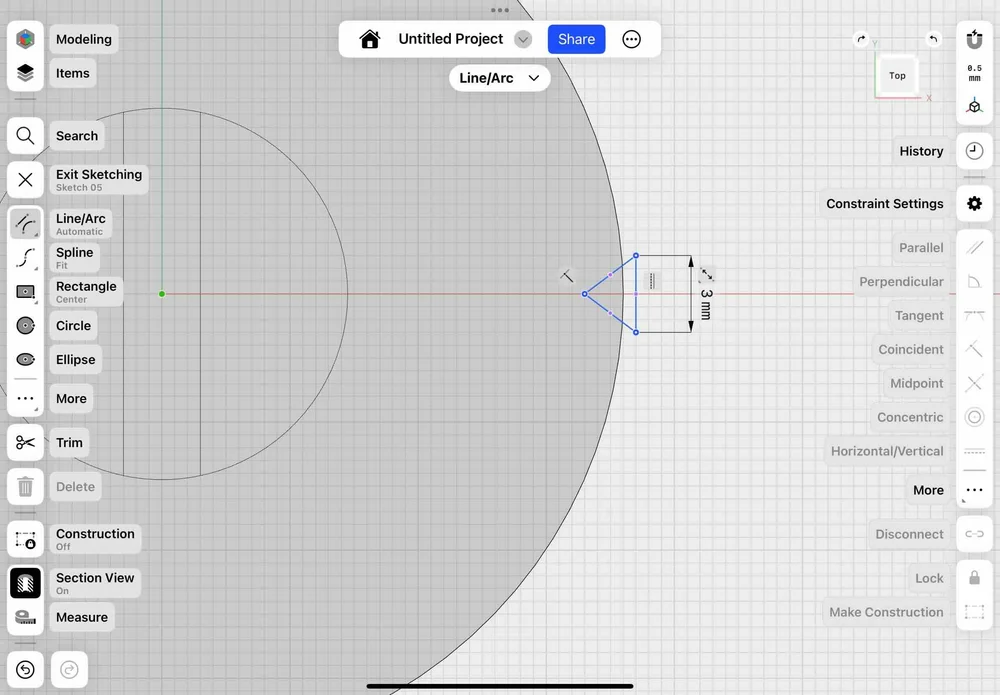Viewport: 1000px width, 695px height.
Task: Apply the Midpoint constraint icon
Action: point(974,383)
